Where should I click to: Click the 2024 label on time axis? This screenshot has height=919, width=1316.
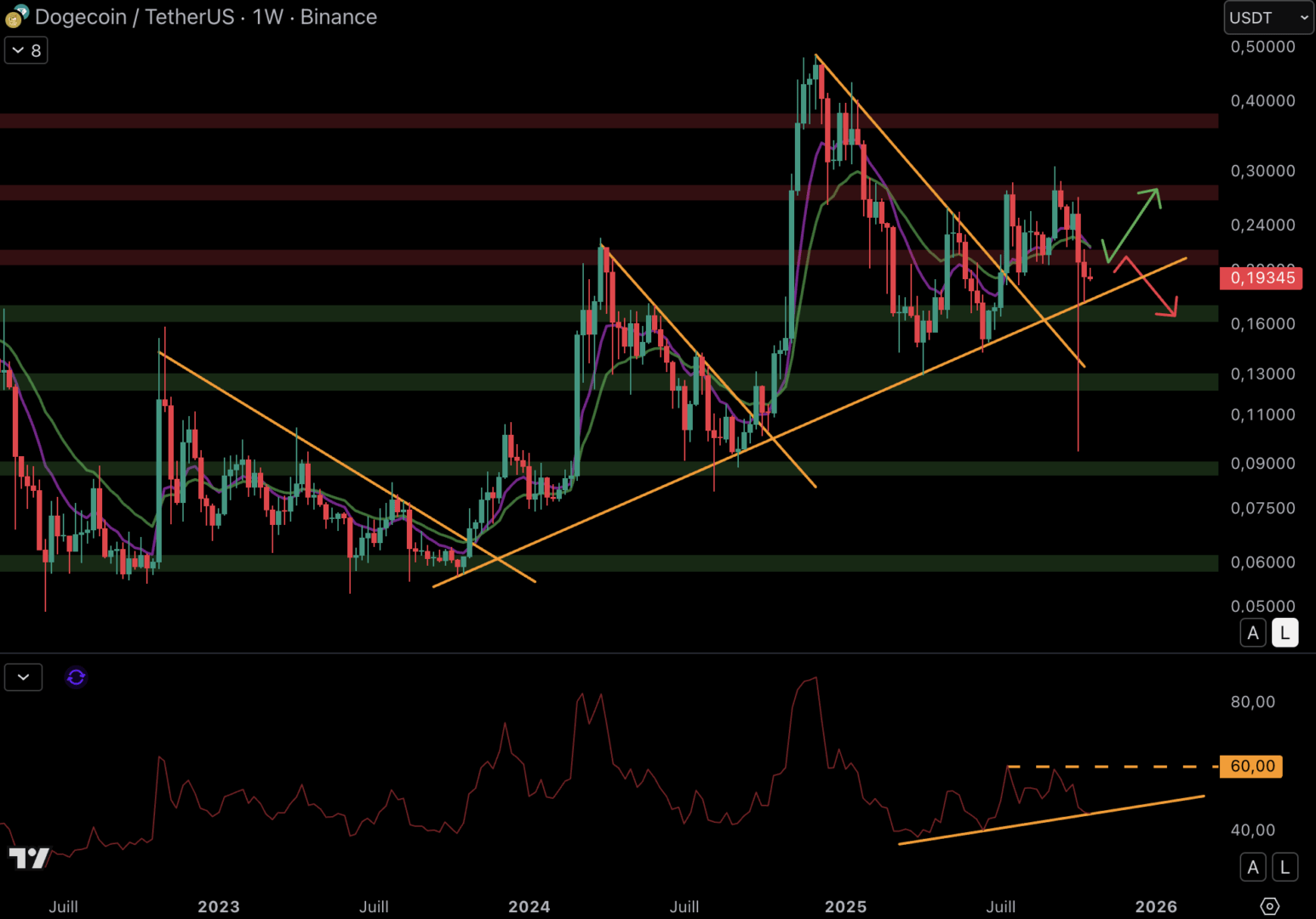coord(529,907)
